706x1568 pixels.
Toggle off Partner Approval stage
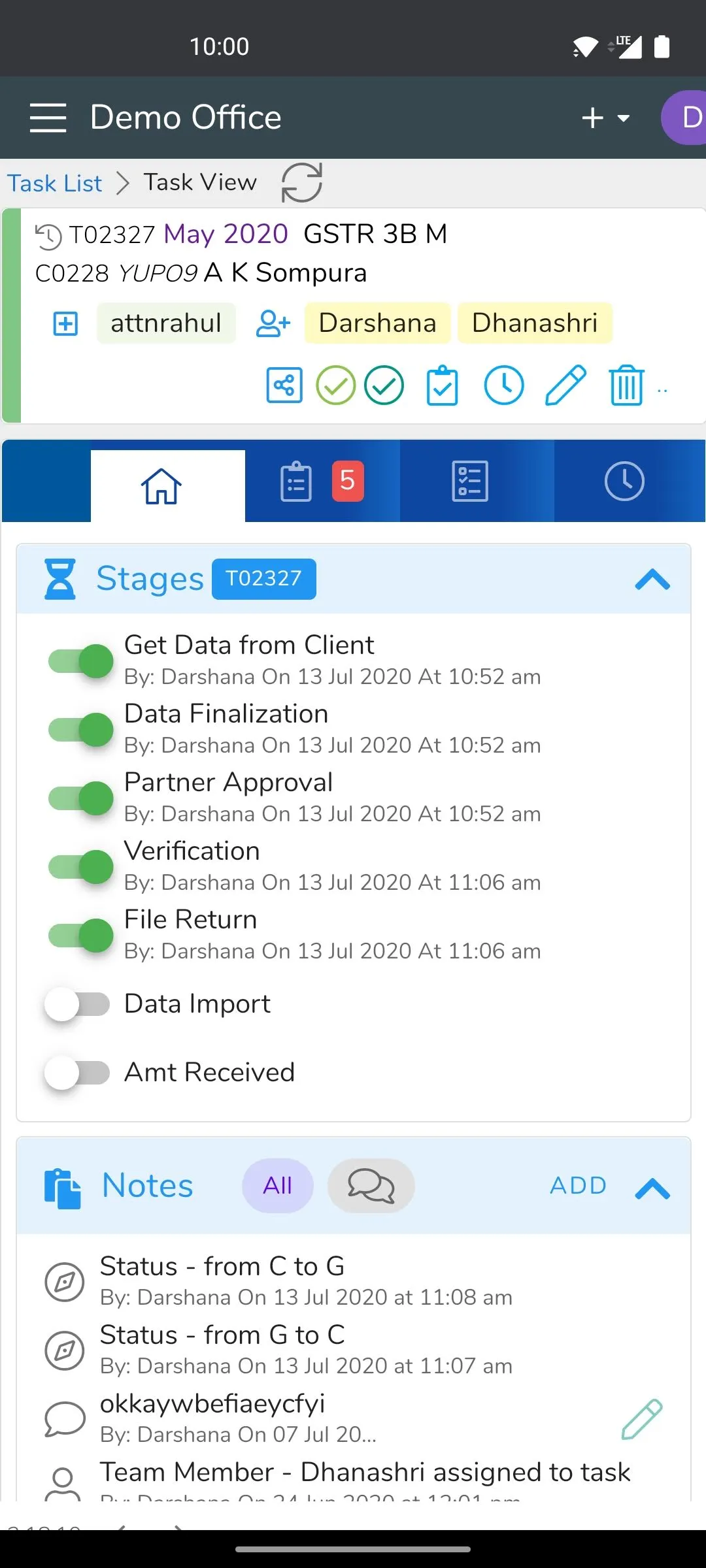tap(81, 798)
